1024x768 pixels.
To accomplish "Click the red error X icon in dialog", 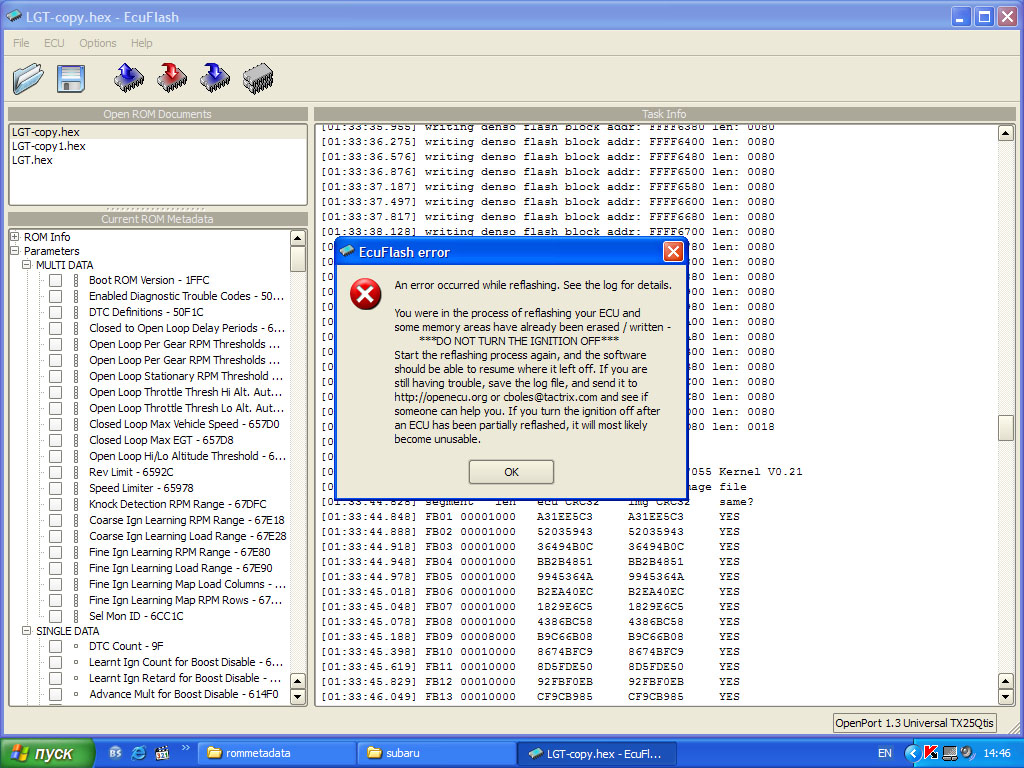I will [366, 294].
